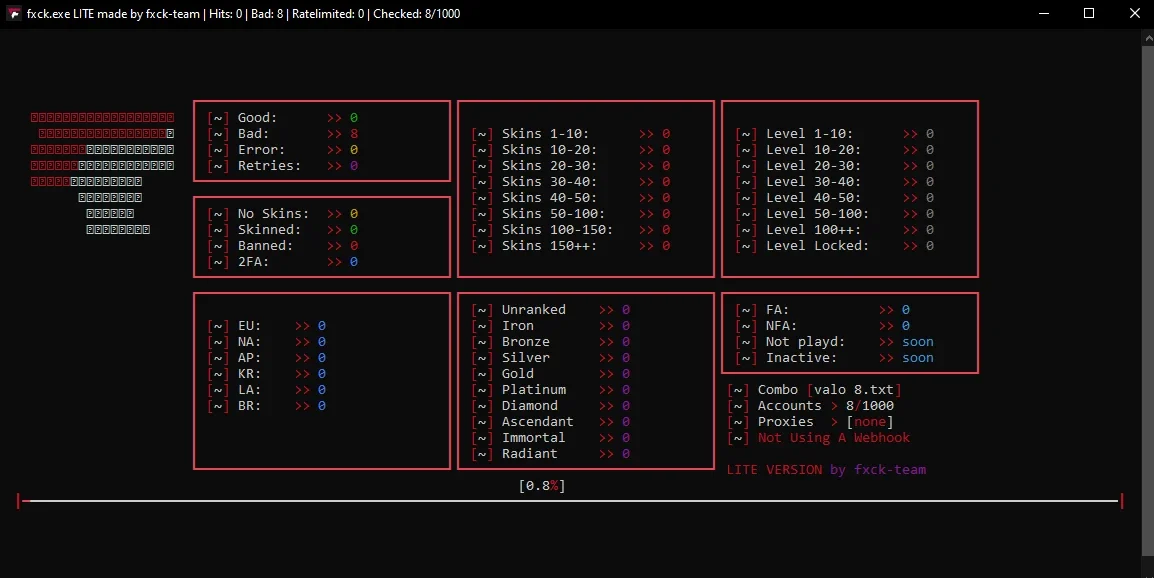Click the 'Ascendant' rank line
This screenshot has width=1154, height=578.
point(551,422)
